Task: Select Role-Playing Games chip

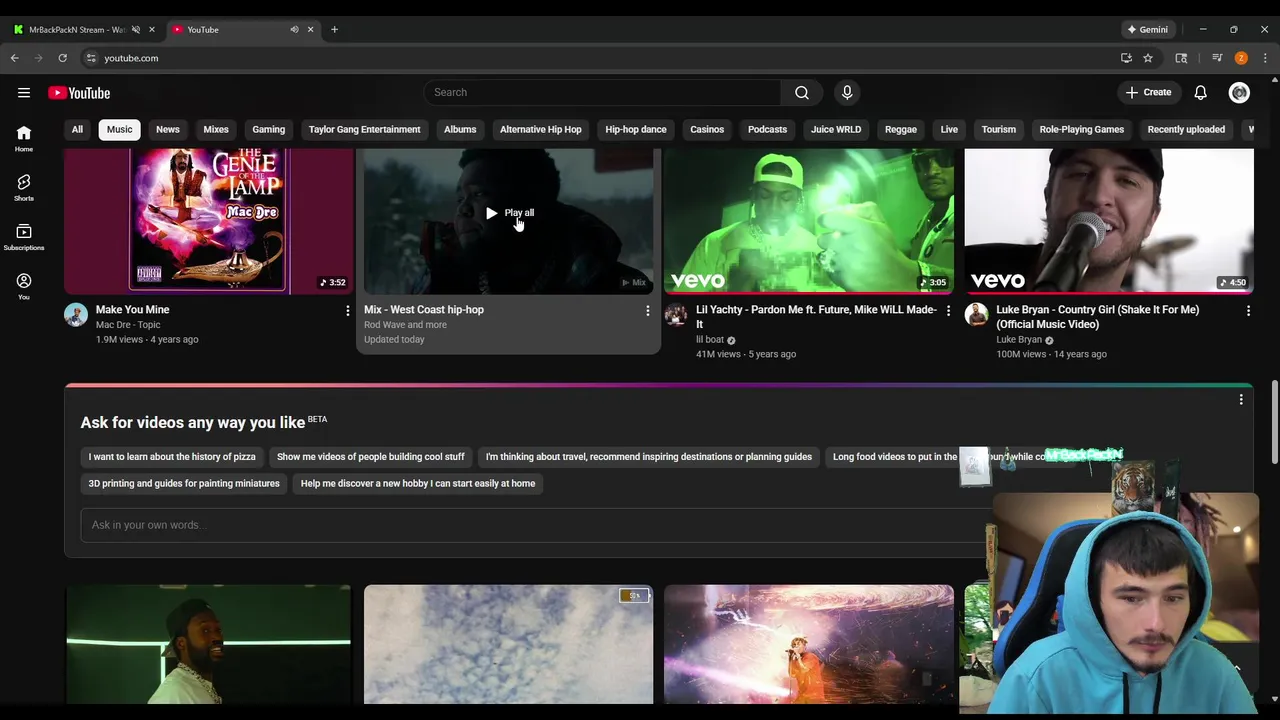Action: pos(1081,129)
